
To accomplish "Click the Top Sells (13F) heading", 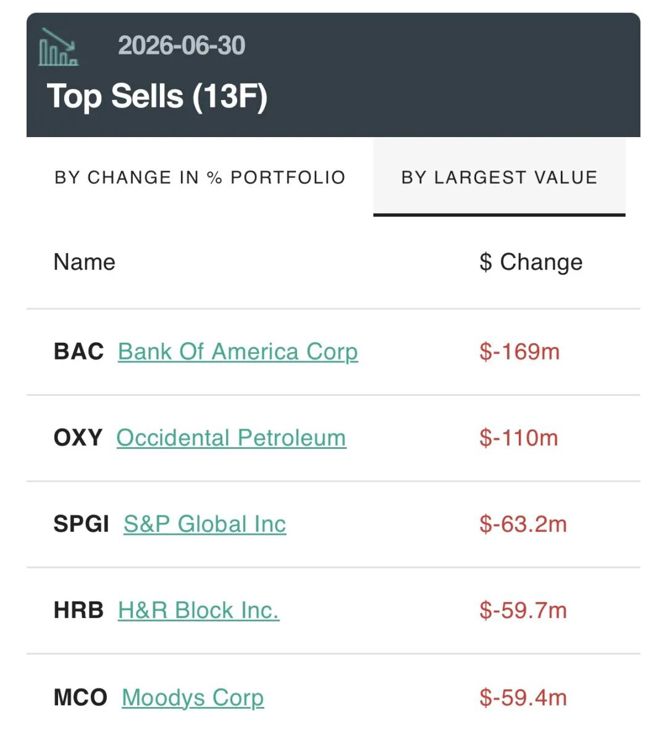I will [x=157, y=96].
